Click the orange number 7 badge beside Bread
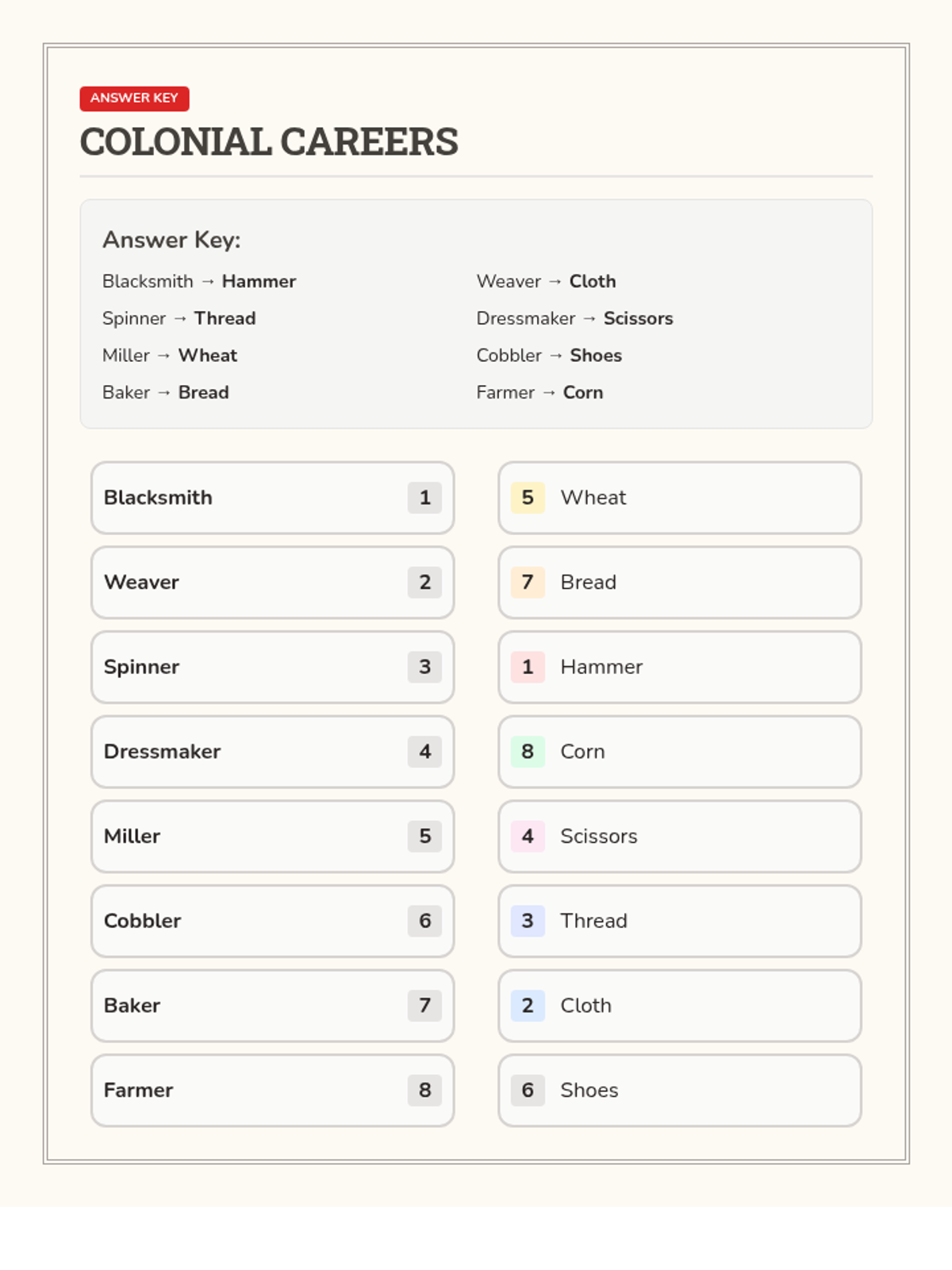Screen dimensions: 952x1270 (x=528, y=583)
